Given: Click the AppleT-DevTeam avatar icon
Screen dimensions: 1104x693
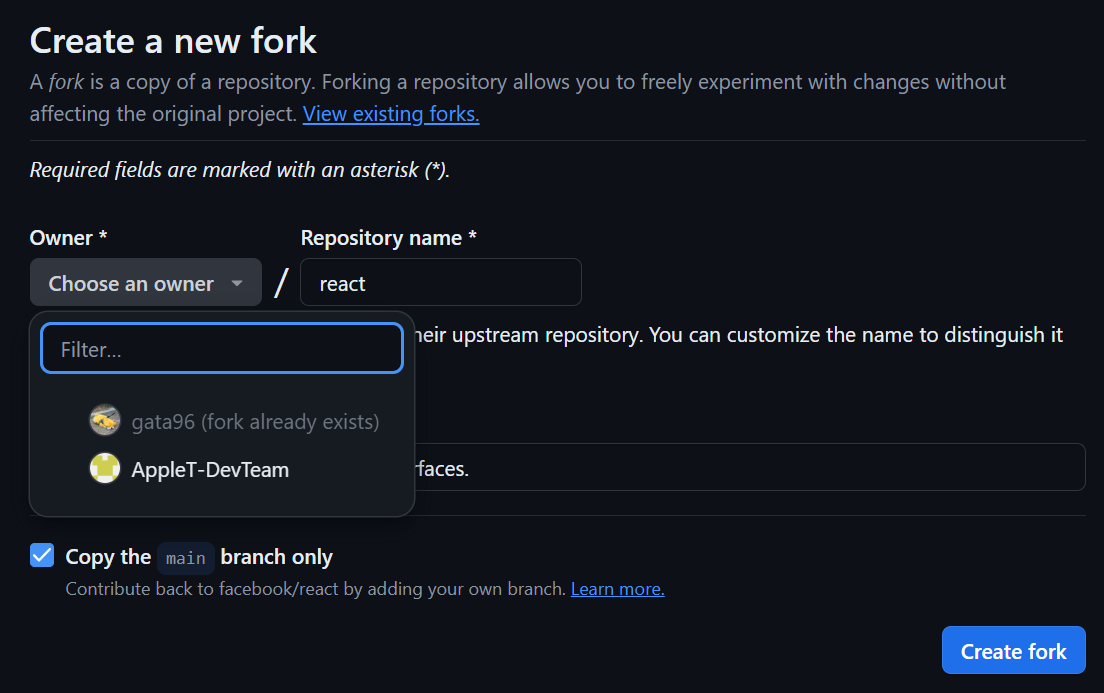Looking at the screenshot, I should (x=105, y=469).
